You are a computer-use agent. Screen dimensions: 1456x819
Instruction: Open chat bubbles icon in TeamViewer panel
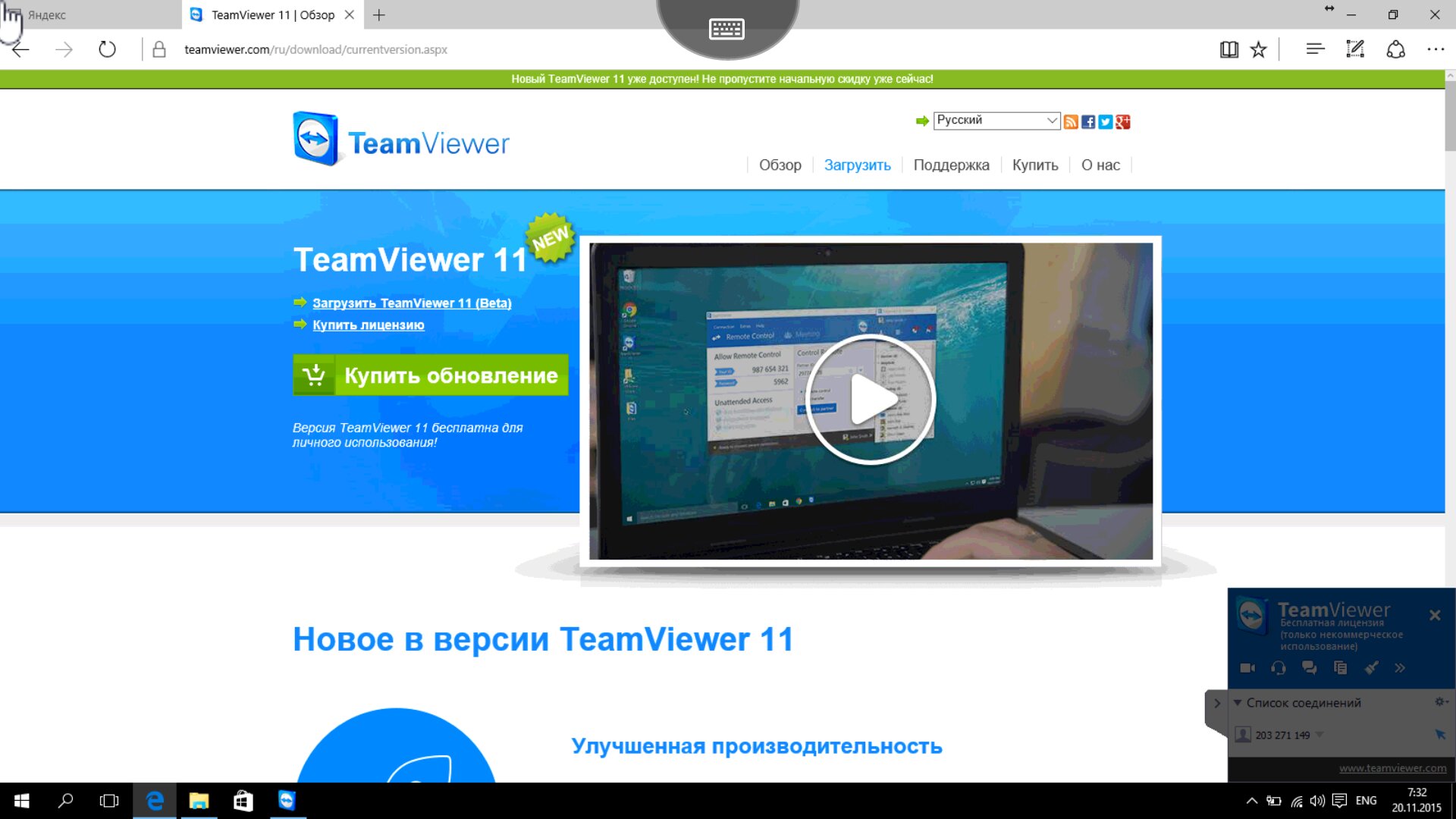[x=1309, y=668]
